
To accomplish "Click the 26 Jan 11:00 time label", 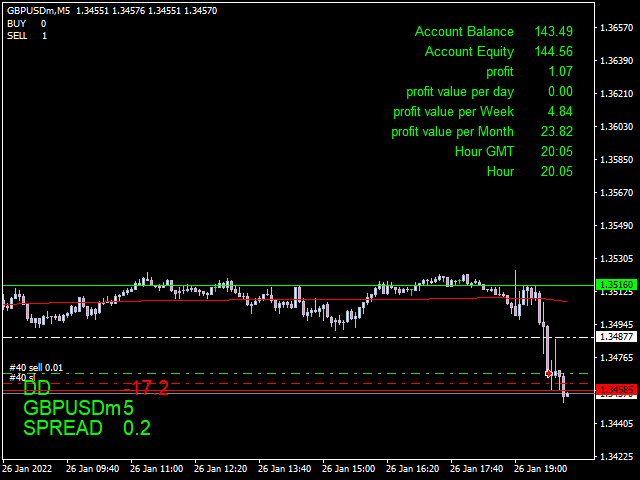I will click(x=157, y=469).
